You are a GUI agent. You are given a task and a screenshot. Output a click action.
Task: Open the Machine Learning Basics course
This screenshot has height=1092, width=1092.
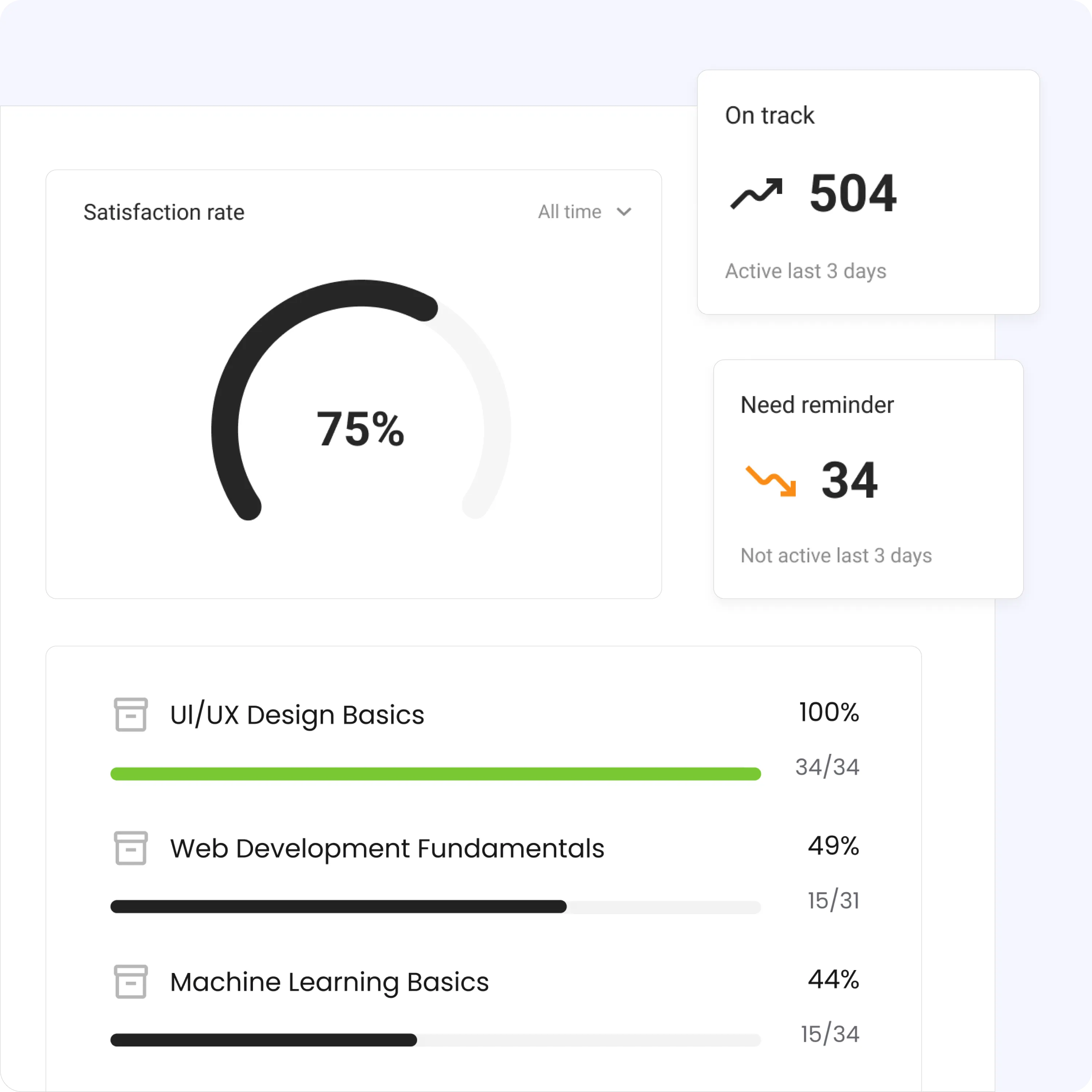click(329, 982)
